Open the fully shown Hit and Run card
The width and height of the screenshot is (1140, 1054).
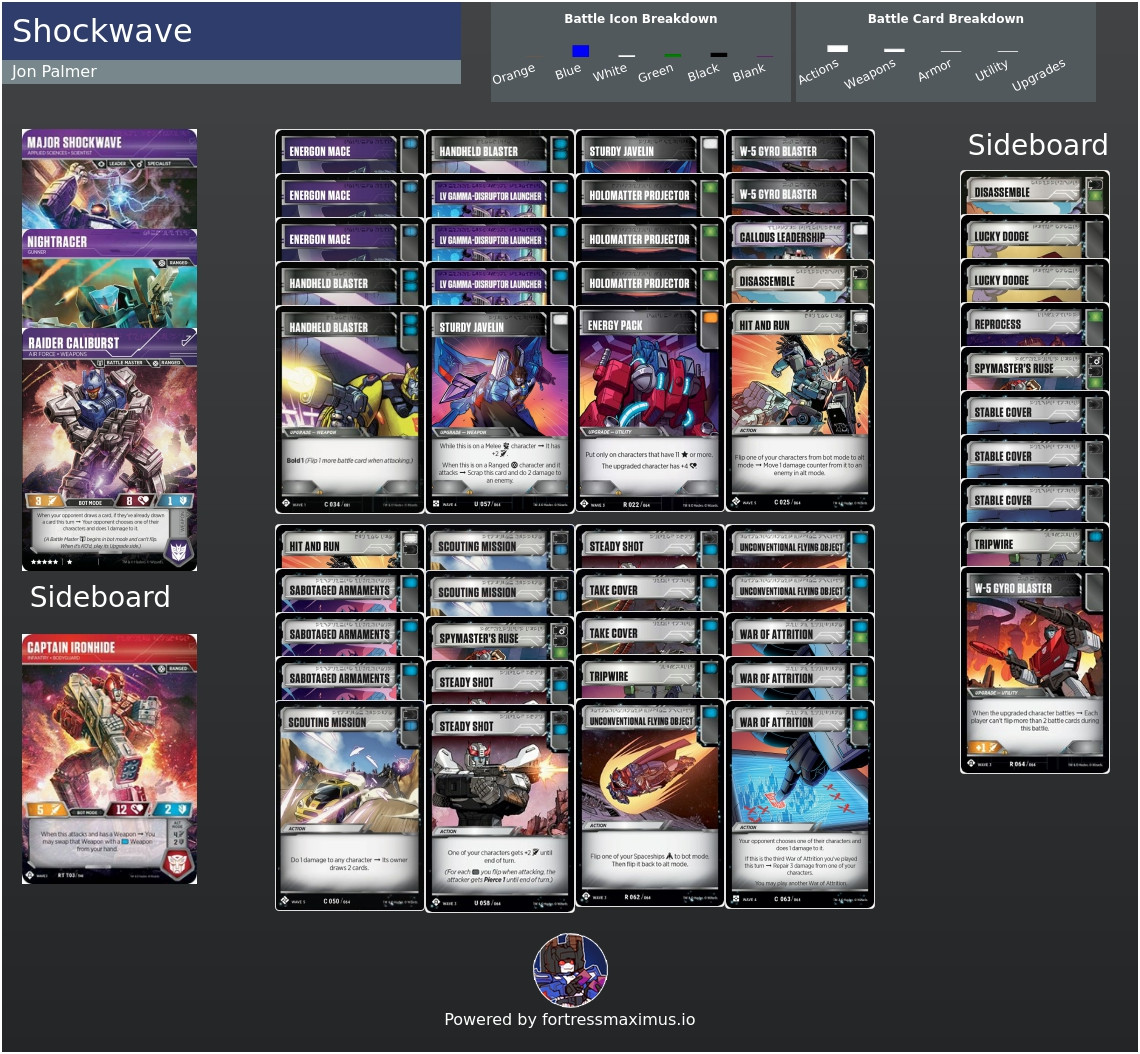tap(800, 408)
